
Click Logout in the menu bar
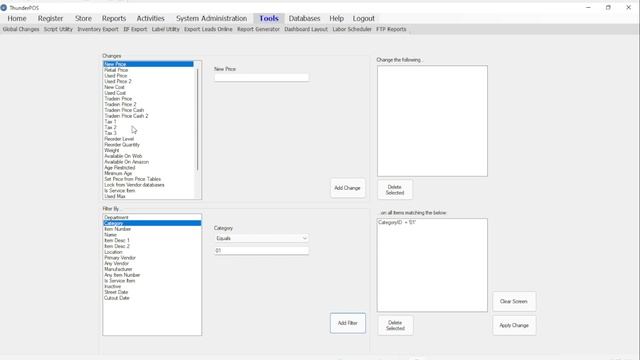point(364,18)
